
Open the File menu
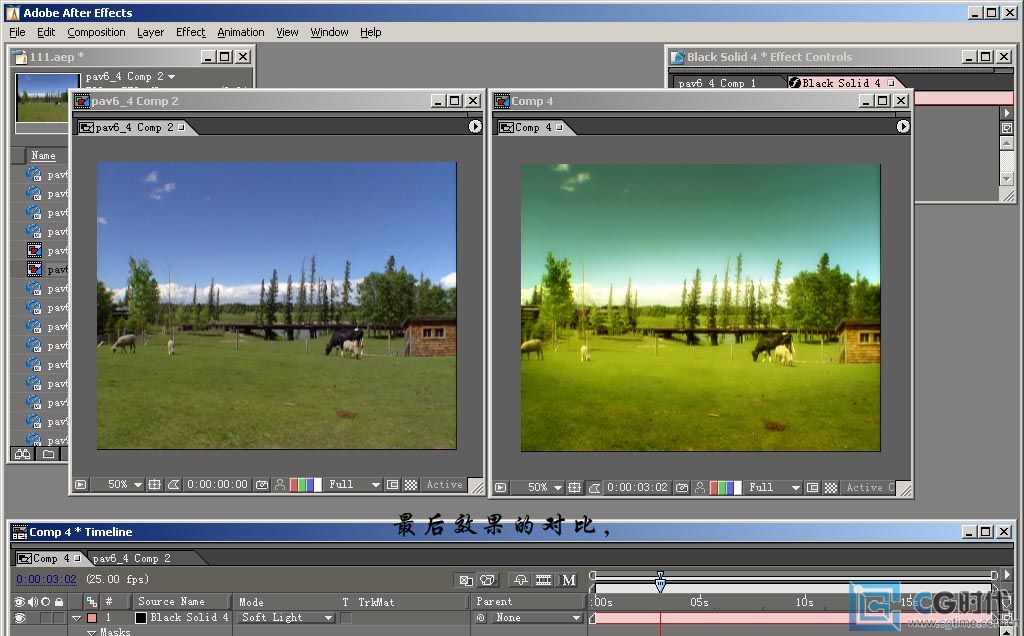[x=17, y=32]
